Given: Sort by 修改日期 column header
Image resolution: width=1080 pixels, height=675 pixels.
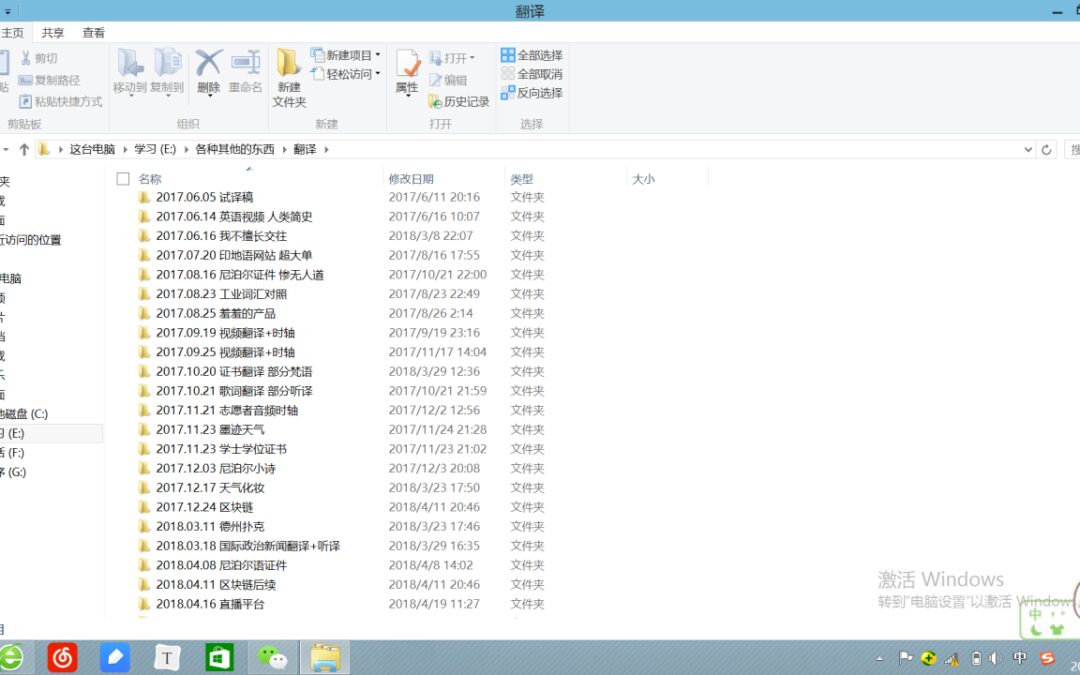Looking at the screenshot, I should pos(411,179).
